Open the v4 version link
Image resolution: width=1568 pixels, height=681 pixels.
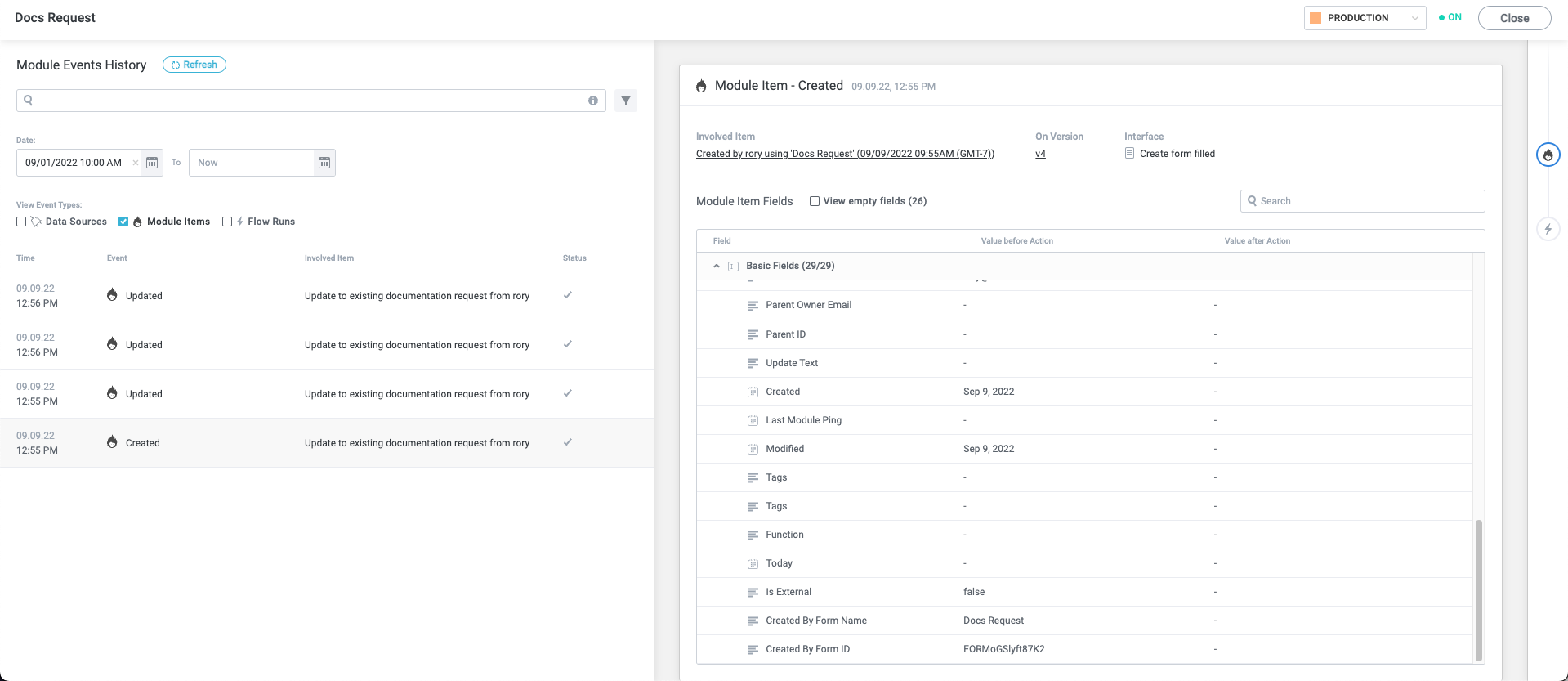tap(1040, 154)
